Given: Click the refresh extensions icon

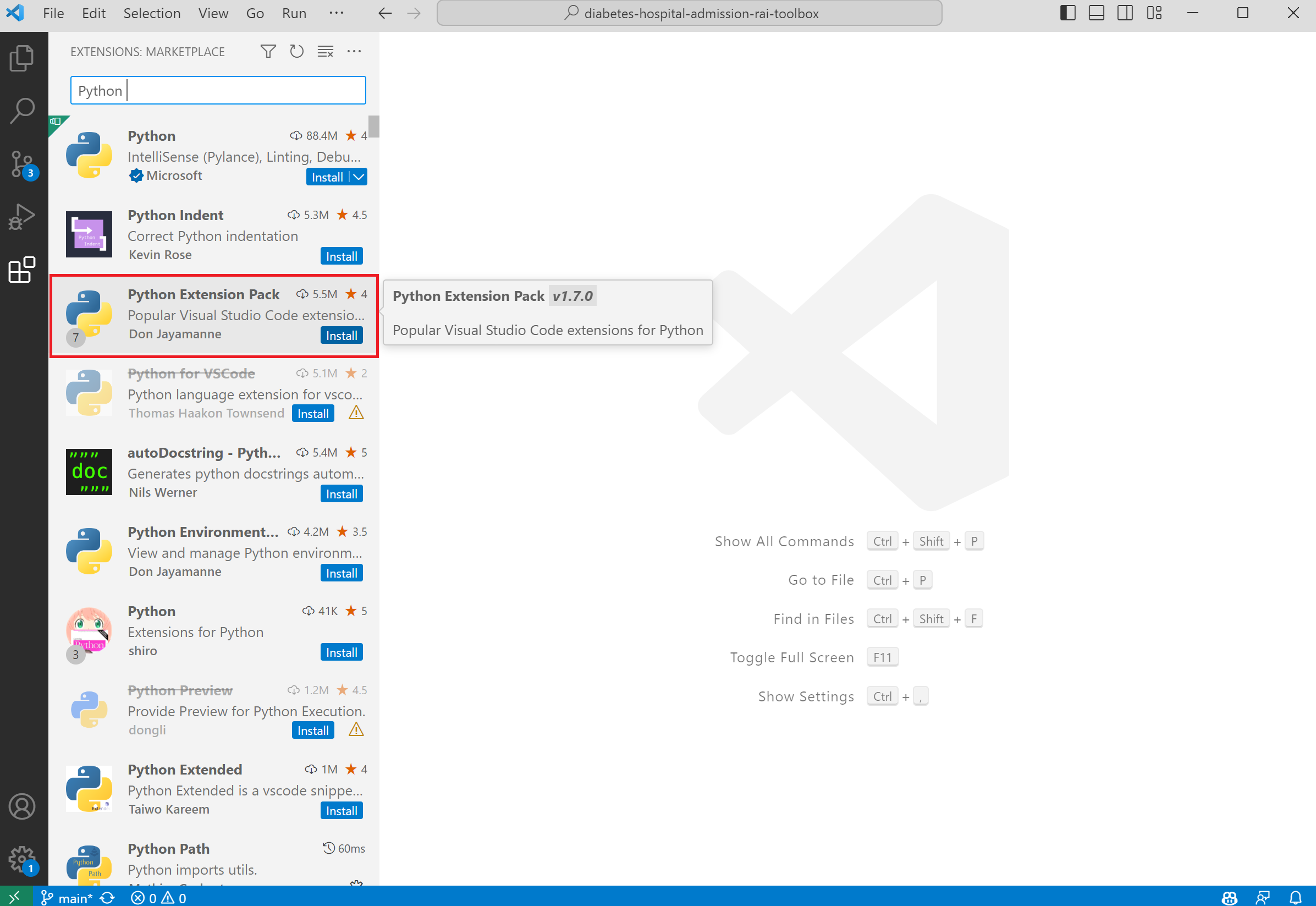Looking at the screenshot, I should pyautogui.click(x=297, y=51).
